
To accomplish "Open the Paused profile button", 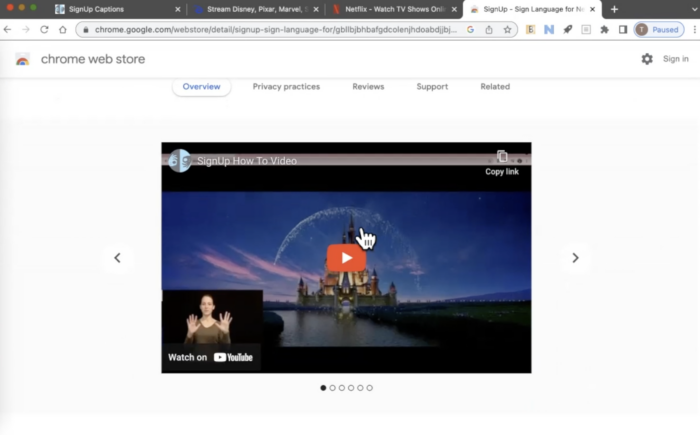I will [659, 29].
